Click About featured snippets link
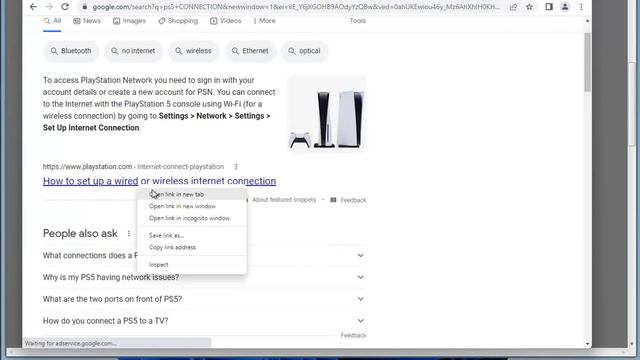Screen dimensions: 640x360 tap(284, 200)
